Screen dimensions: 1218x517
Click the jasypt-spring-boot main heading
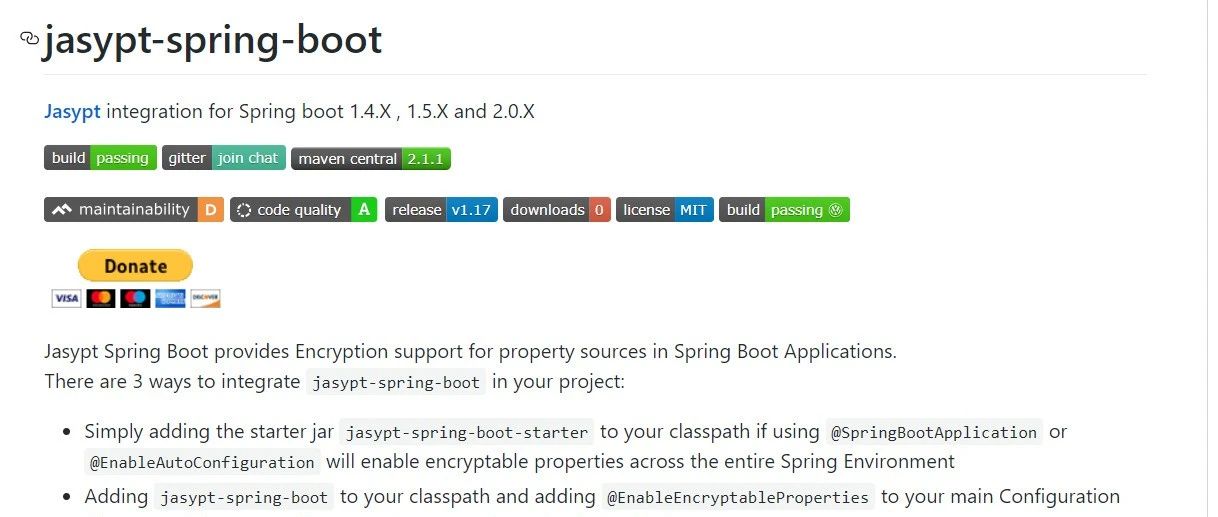click(x=212, y=39)
